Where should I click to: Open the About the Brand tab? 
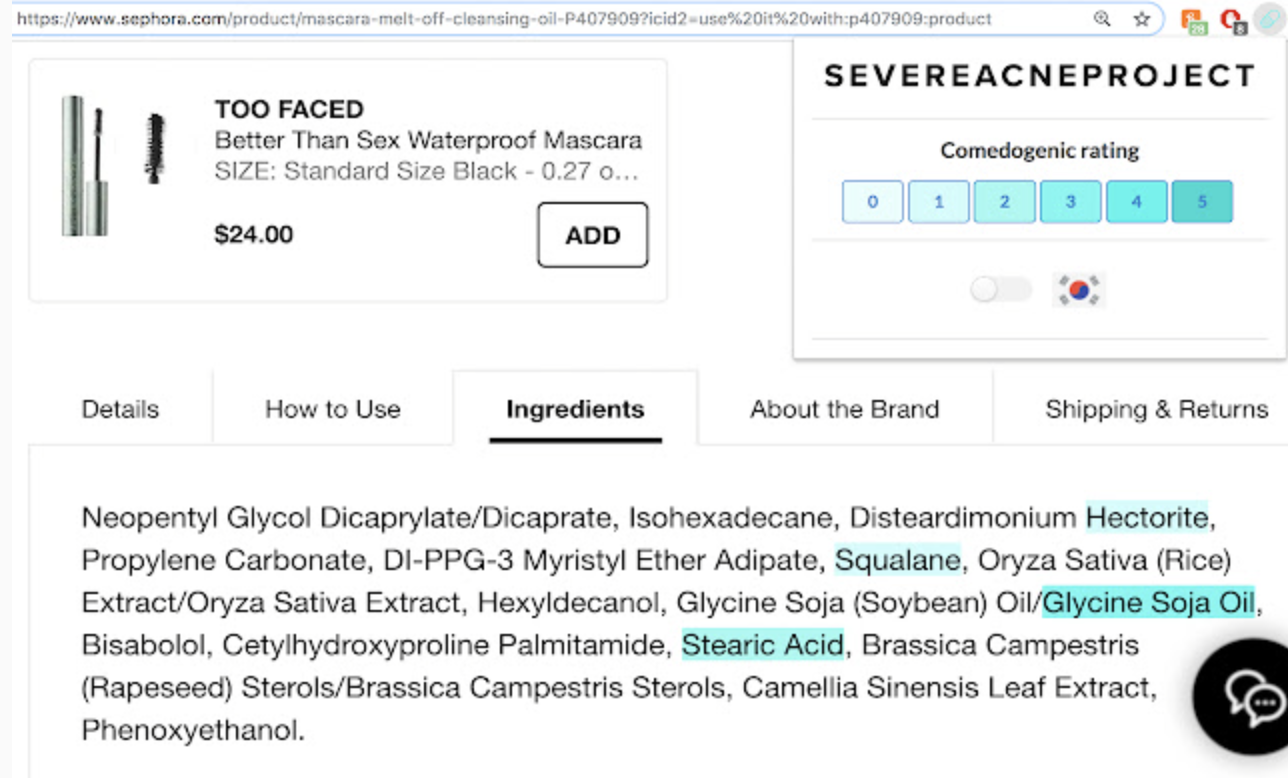(845, 409)
